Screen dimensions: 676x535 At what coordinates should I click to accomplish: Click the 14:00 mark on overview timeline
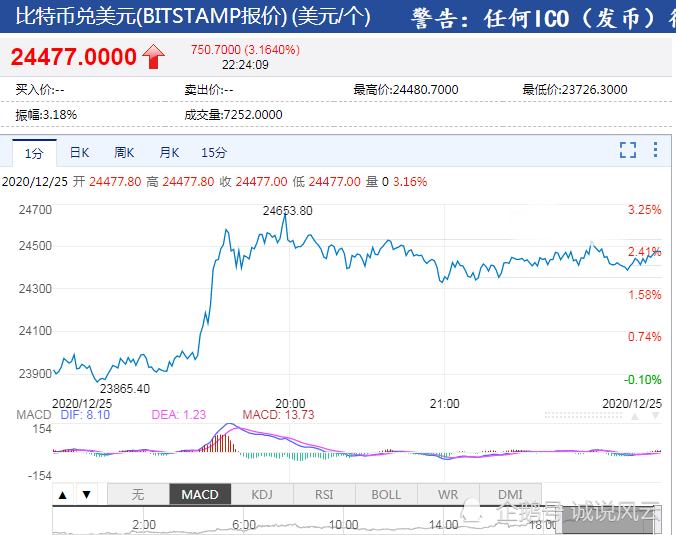pos(444,525)
